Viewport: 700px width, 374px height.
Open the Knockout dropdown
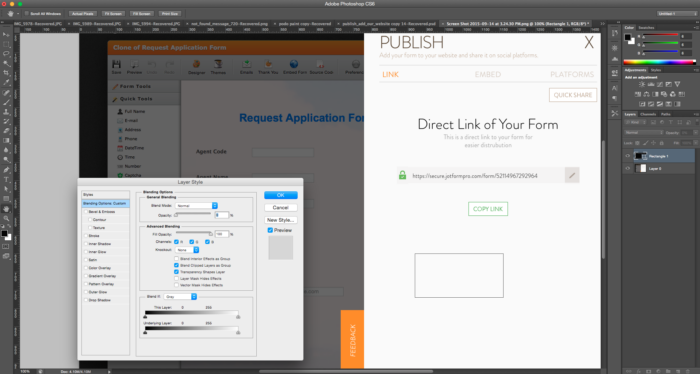[x=187, y=250]
